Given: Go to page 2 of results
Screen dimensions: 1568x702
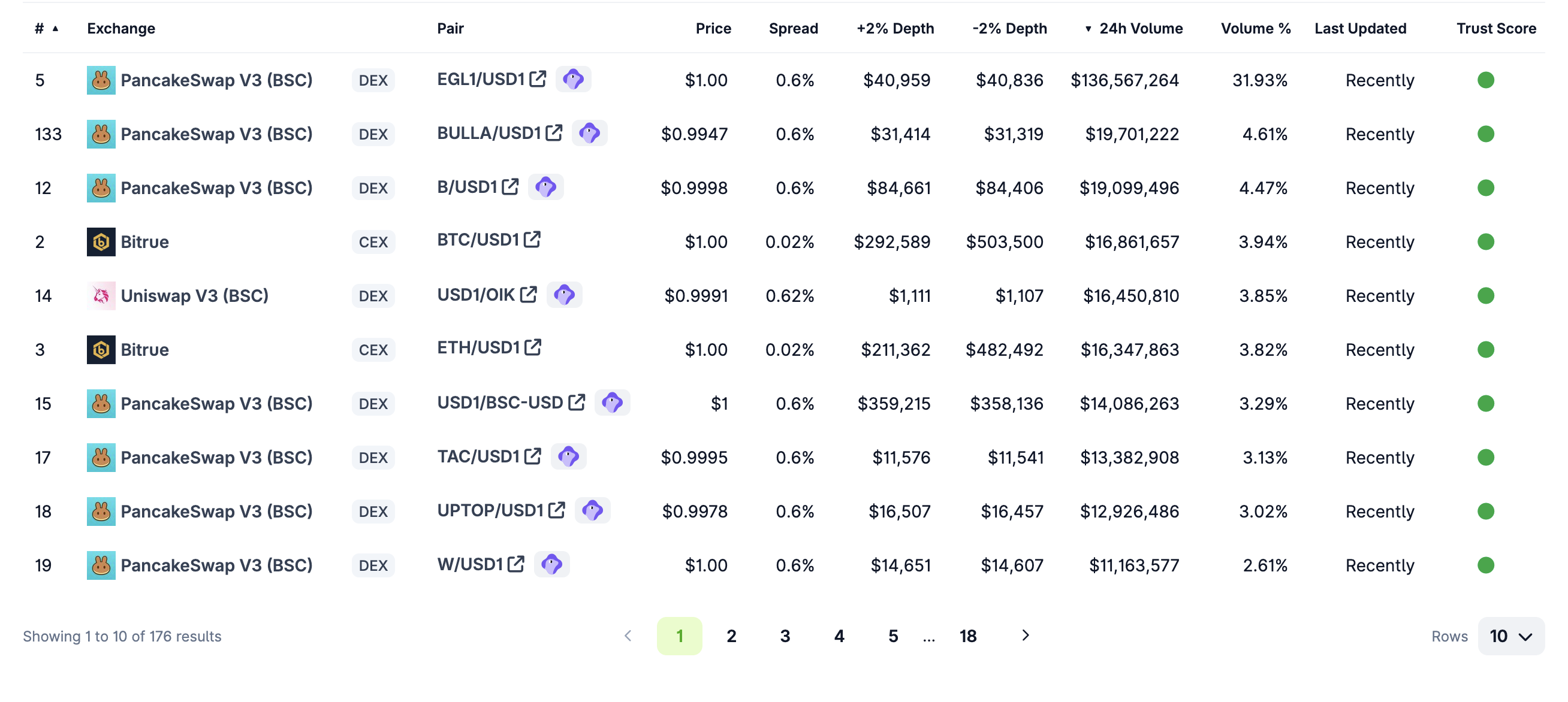Looking at the screenshot, I should pyautogui.click(x=731, y=636).
